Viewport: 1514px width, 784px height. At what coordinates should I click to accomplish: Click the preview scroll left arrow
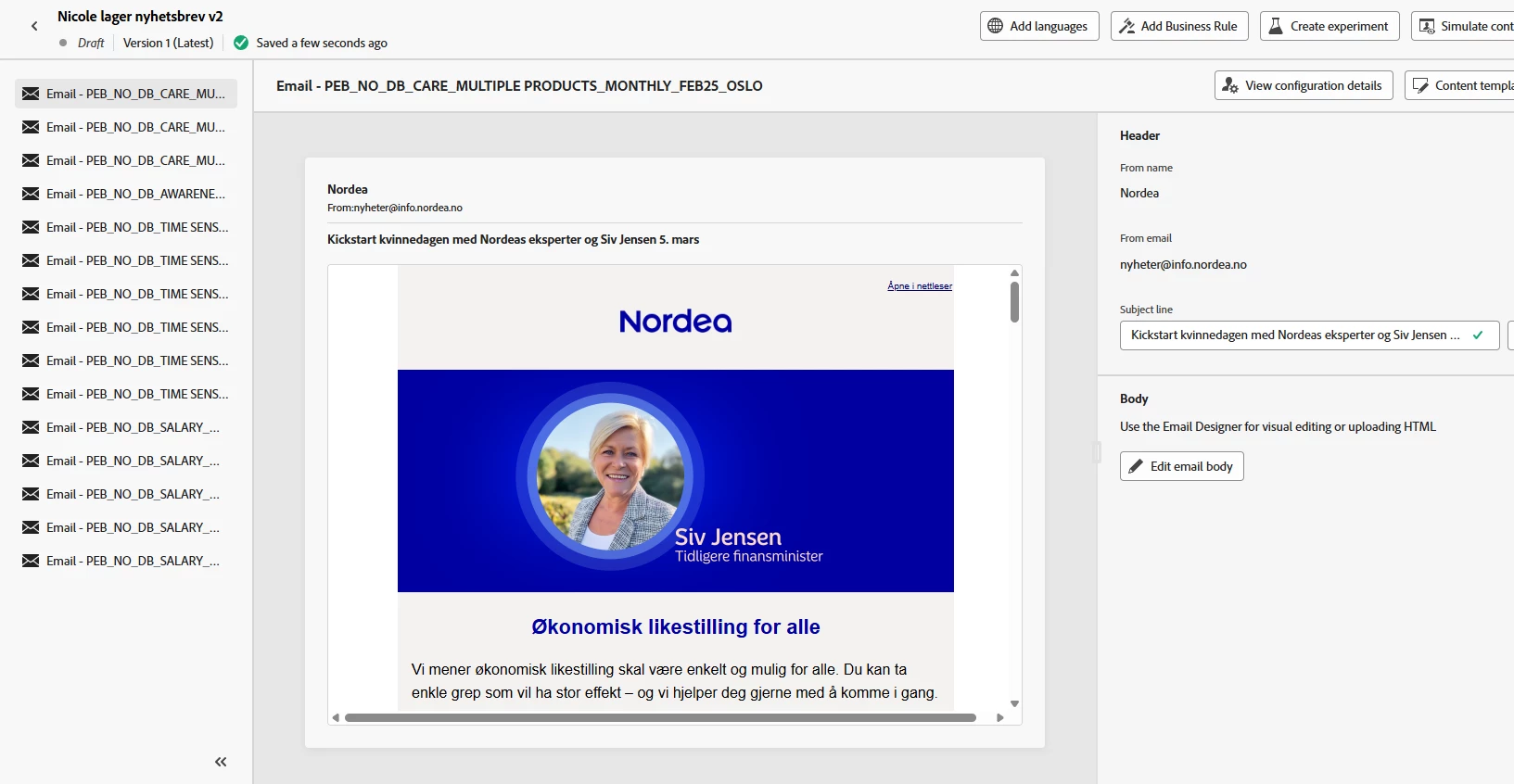click(336, 717)
